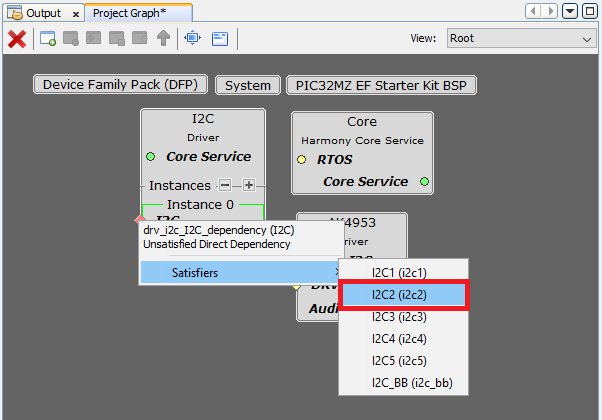Click the PIC32MZ EF Starter Kit BSP button

tap(381, 85)
